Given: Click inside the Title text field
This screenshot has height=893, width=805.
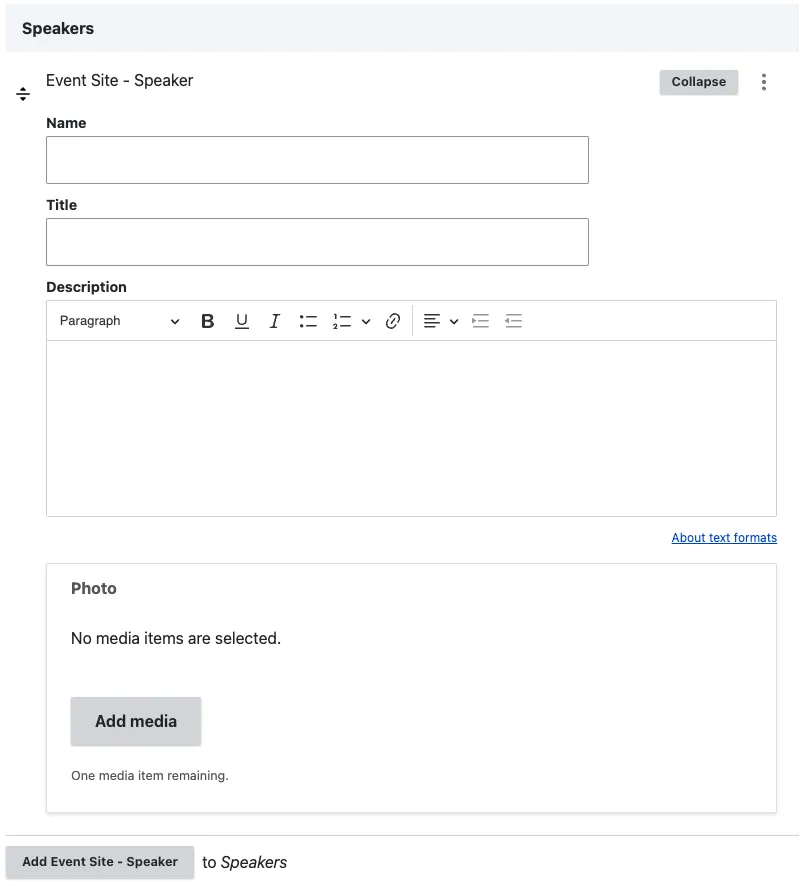Looking at the screenshot, I should click(317, 242).
